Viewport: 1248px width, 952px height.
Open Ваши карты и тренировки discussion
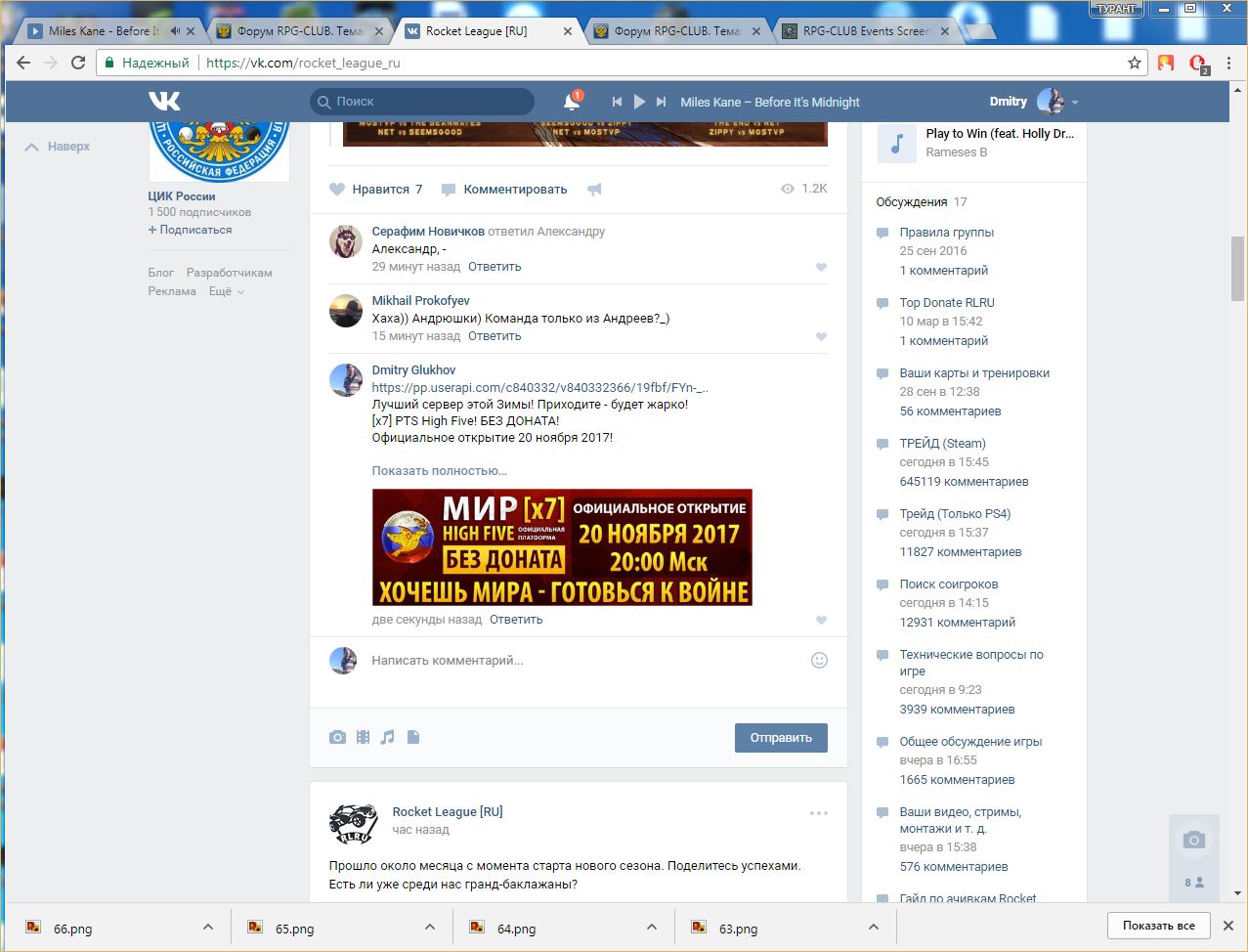tap(974, 373)
